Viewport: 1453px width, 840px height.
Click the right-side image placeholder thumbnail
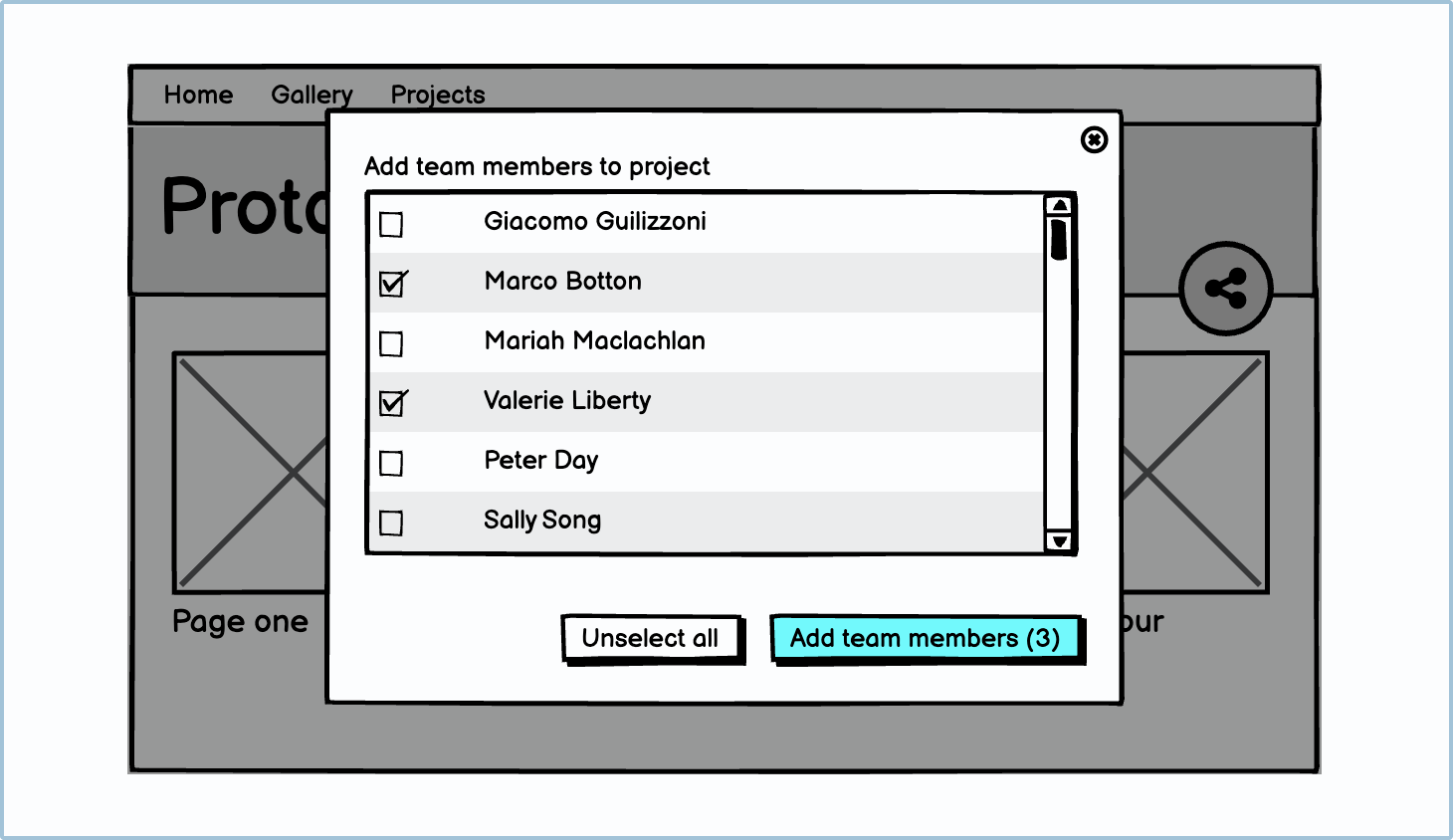[x=1194, y=473]
